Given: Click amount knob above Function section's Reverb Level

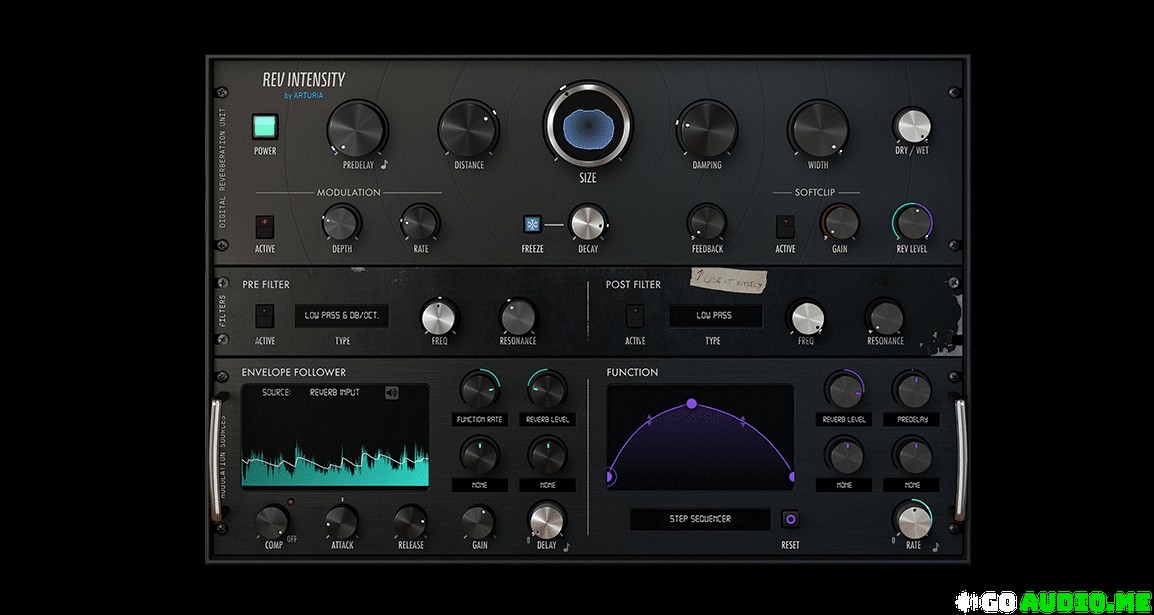Looking at the screenshot, I should coord(844,389).
